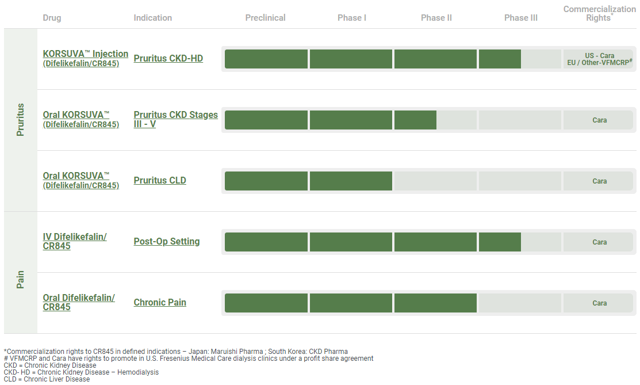Open the Pruritus CLD indication link
Viewport: 640px width, 385px height.
pyautogui.click(x=160, y=180)
